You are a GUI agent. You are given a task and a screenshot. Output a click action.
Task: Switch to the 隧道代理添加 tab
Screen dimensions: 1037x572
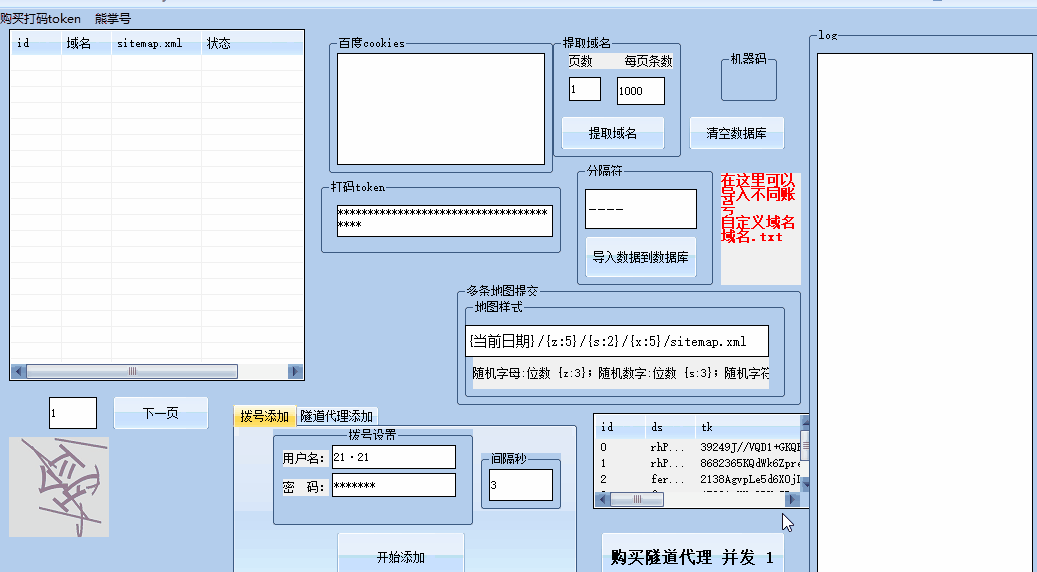click(337, 416)
